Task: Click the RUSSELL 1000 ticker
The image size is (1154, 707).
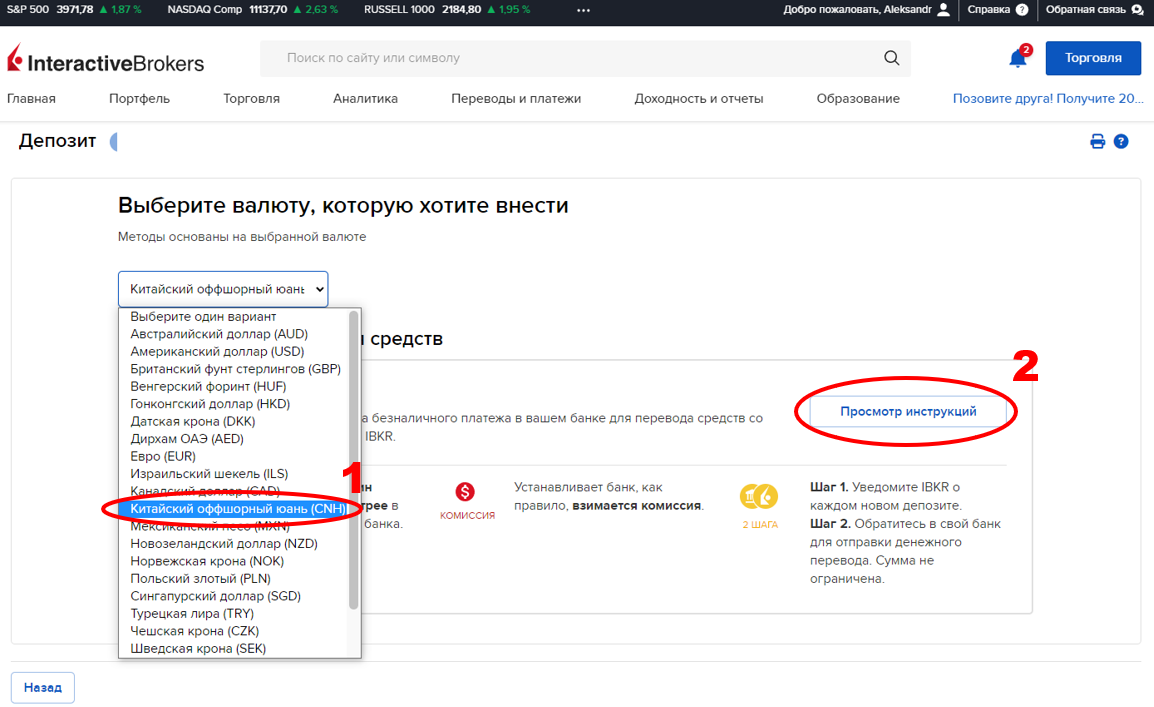Action: (x=447, y=10)
